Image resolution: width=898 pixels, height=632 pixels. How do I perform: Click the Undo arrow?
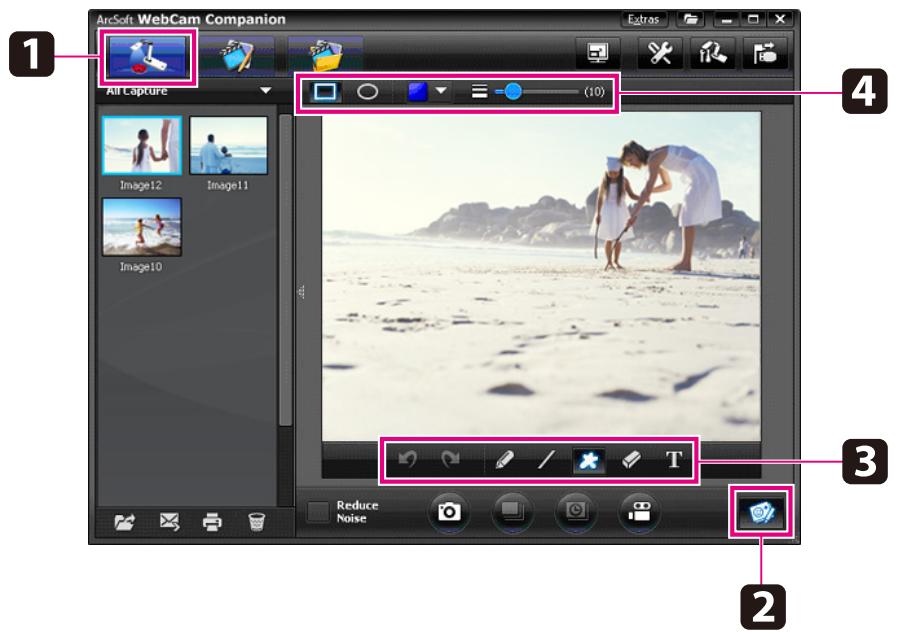[407, 459]
